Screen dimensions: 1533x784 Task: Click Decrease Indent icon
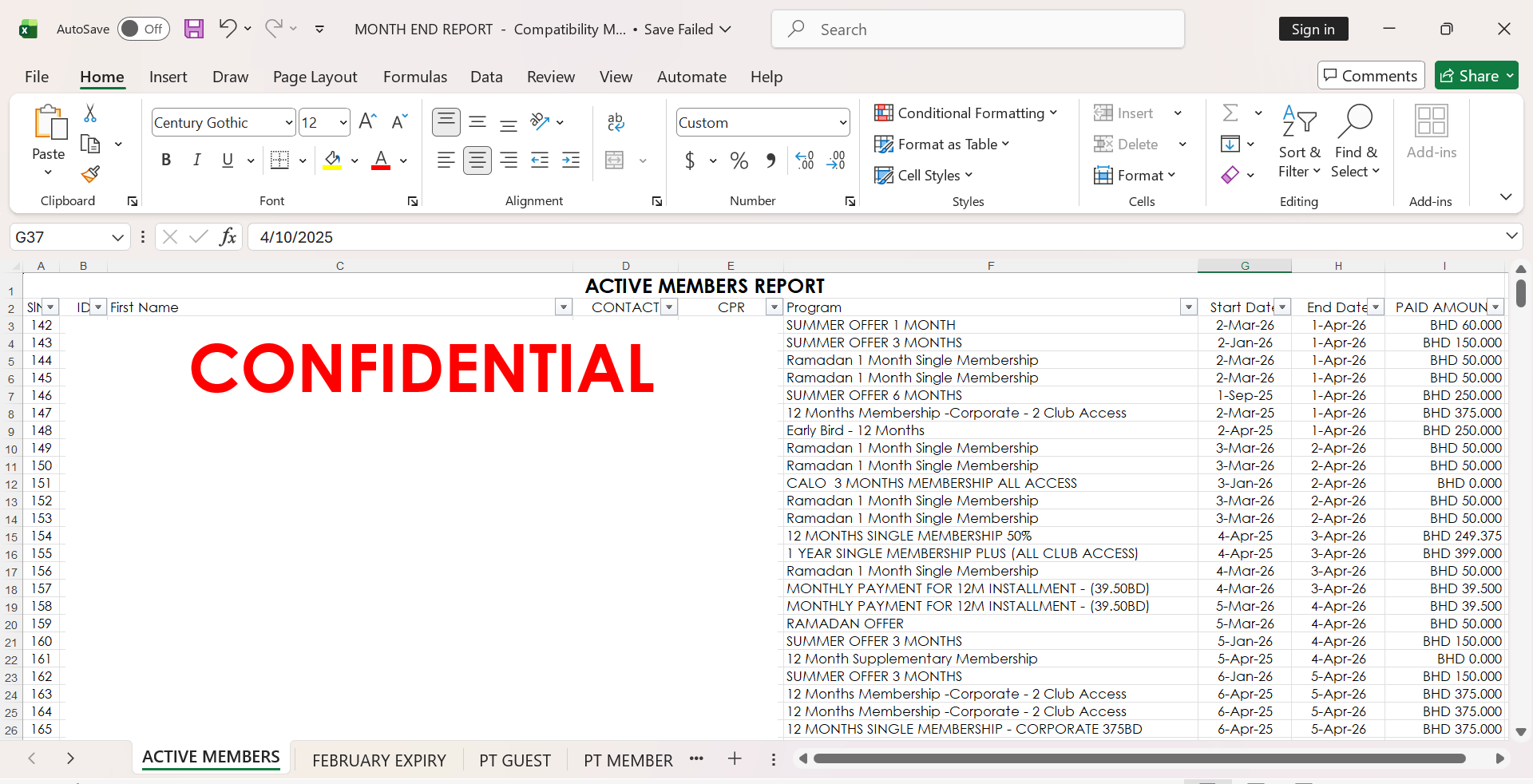(540, 160)
